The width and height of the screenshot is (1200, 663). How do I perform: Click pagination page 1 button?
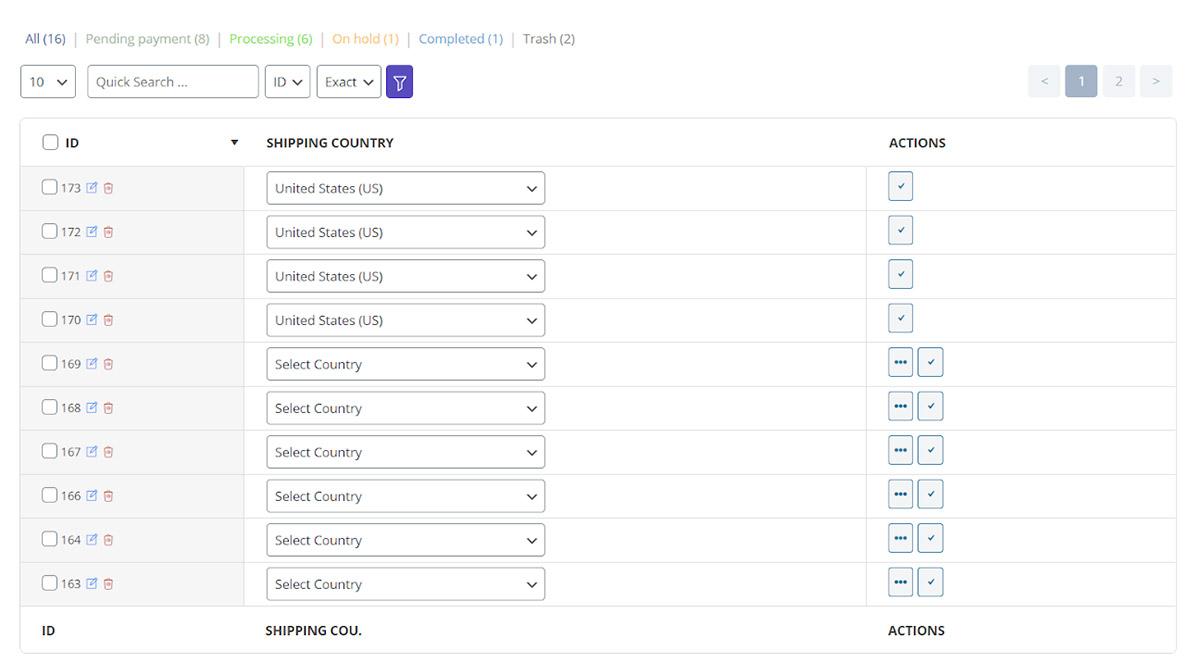(1081, 81)
